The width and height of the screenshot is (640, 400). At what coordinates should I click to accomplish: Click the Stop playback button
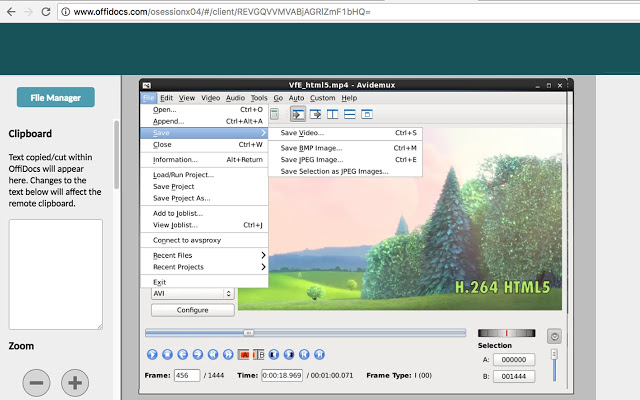tap(167, 354)
